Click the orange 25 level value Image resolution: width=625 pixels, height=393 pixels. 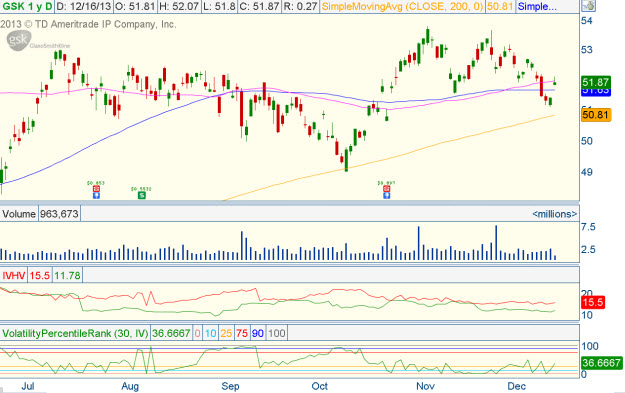(226, 333)
